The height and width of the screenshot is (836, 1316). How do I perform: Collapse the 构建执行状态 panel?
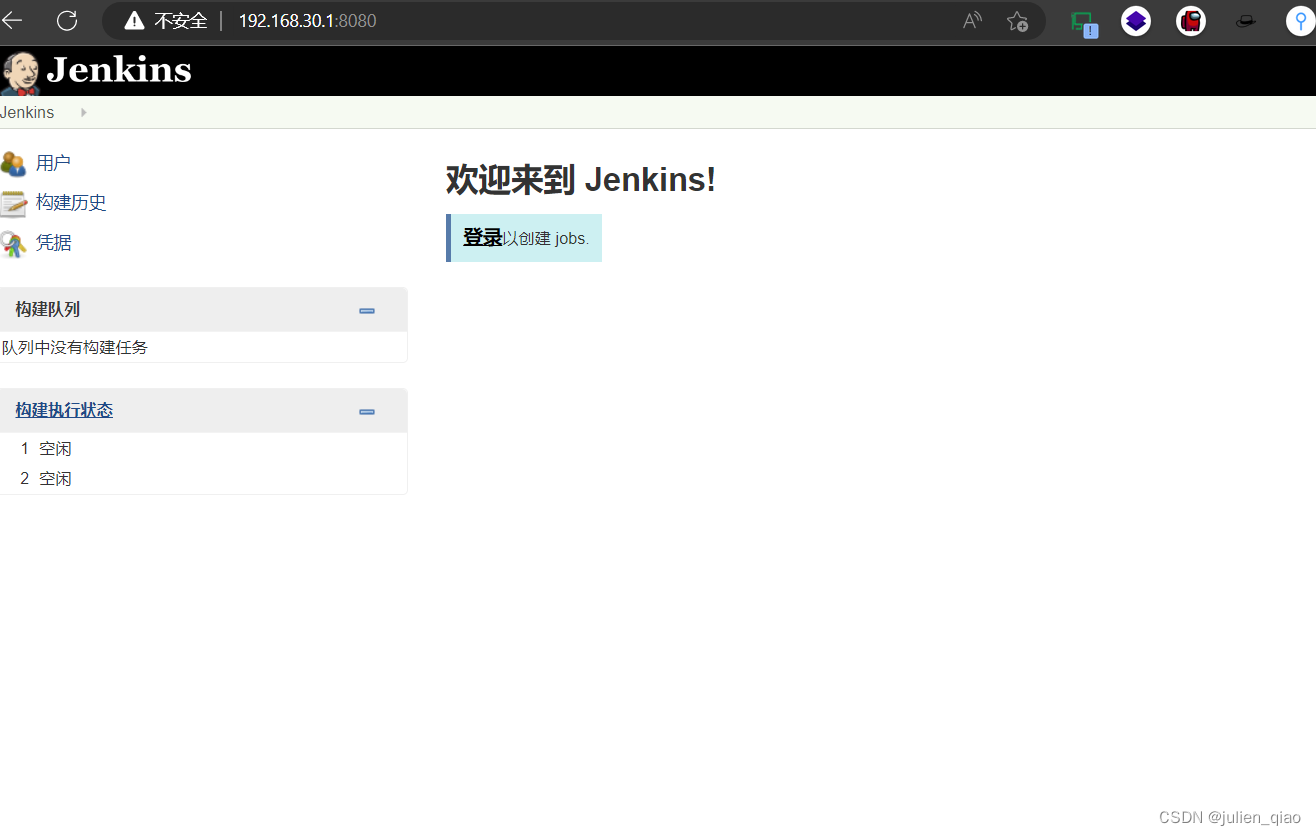[x=367, y=412]
